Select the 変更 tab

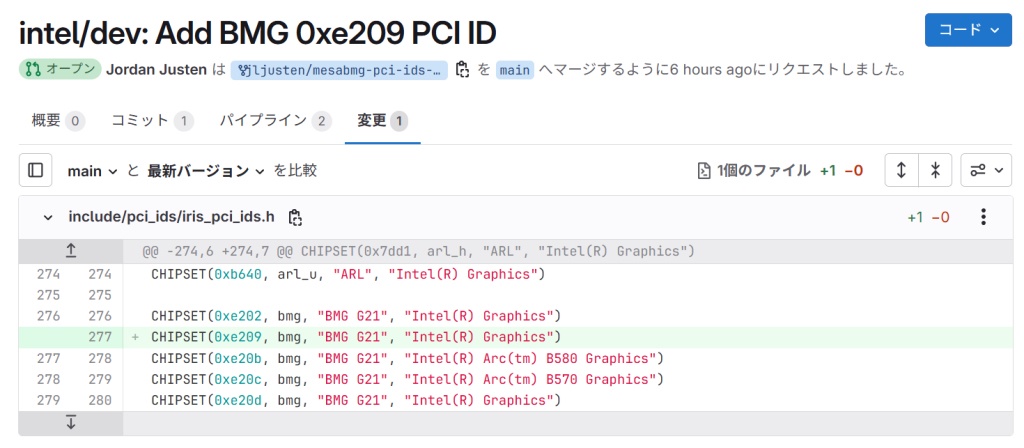383,121
